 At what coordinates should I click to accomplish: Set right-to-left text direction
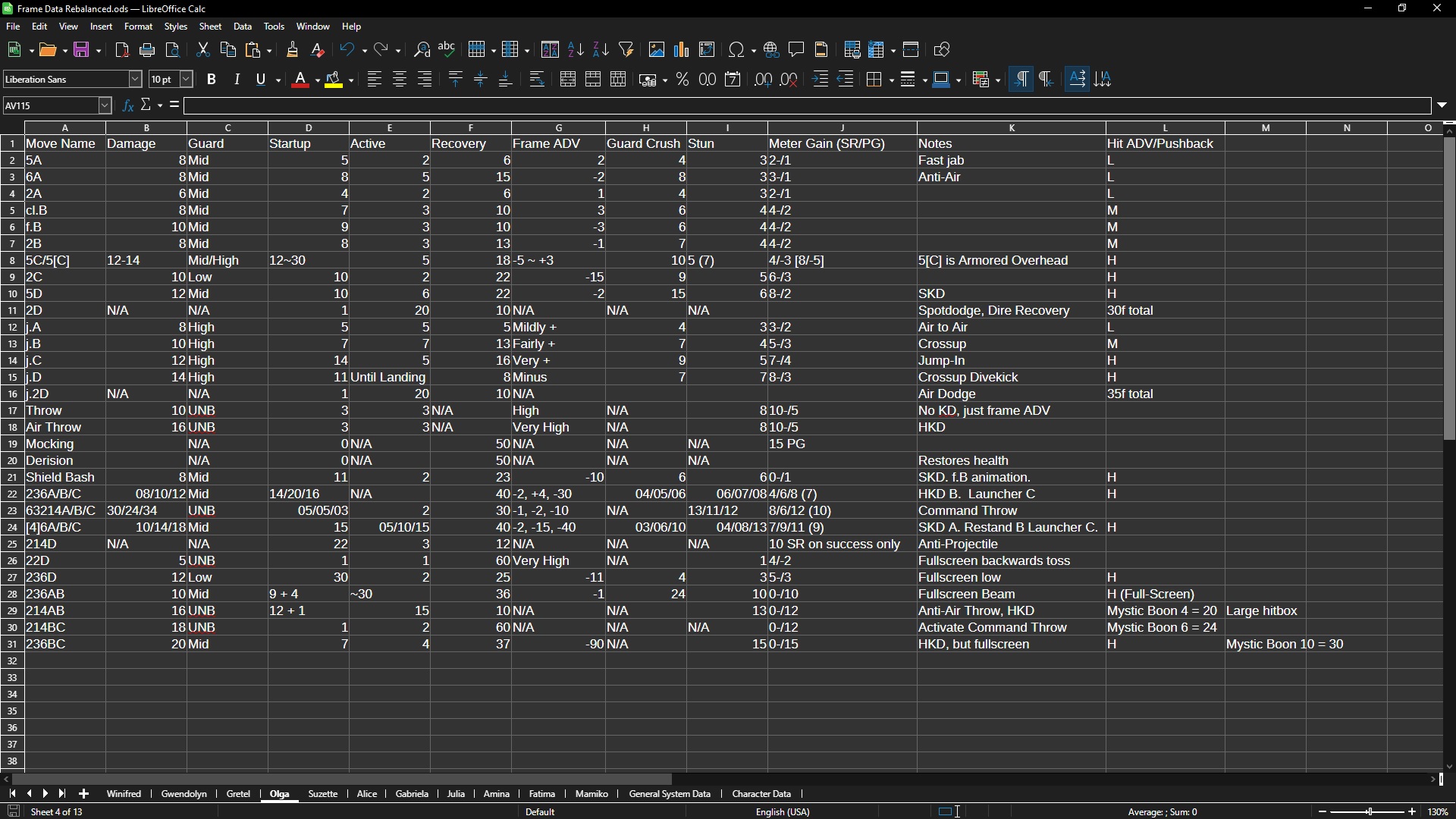pyautogui.click(x=1046, y=79)
